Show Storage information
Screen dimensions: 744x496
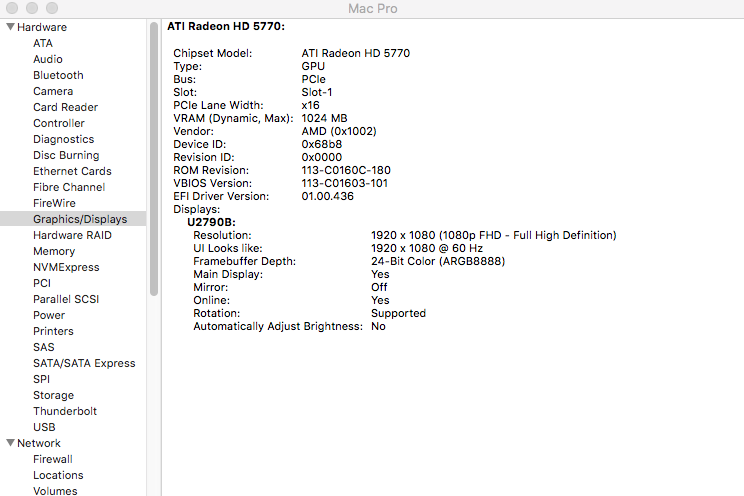tap(53, 395)
